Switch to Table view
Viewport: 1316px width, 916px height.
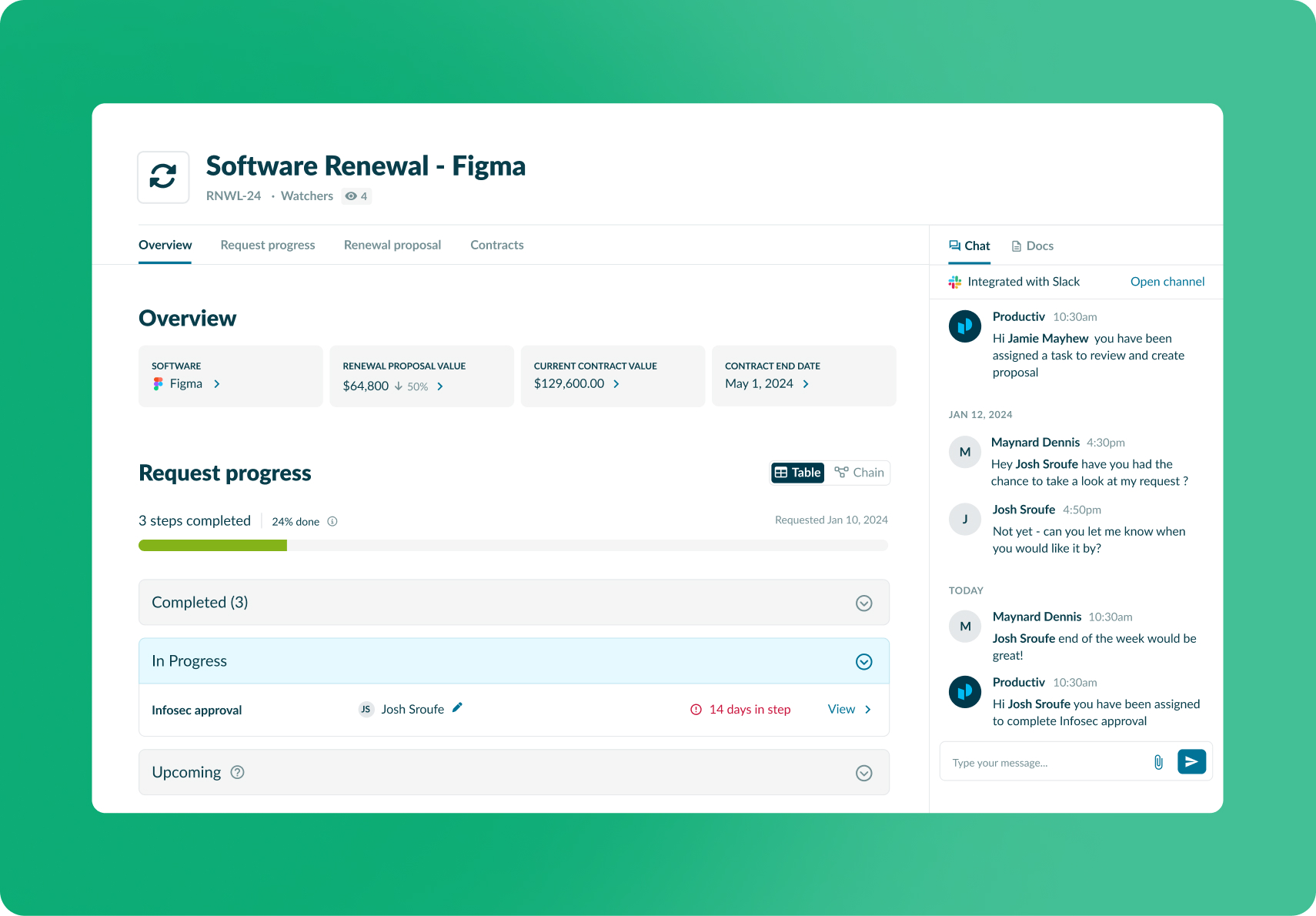[798, 473]
